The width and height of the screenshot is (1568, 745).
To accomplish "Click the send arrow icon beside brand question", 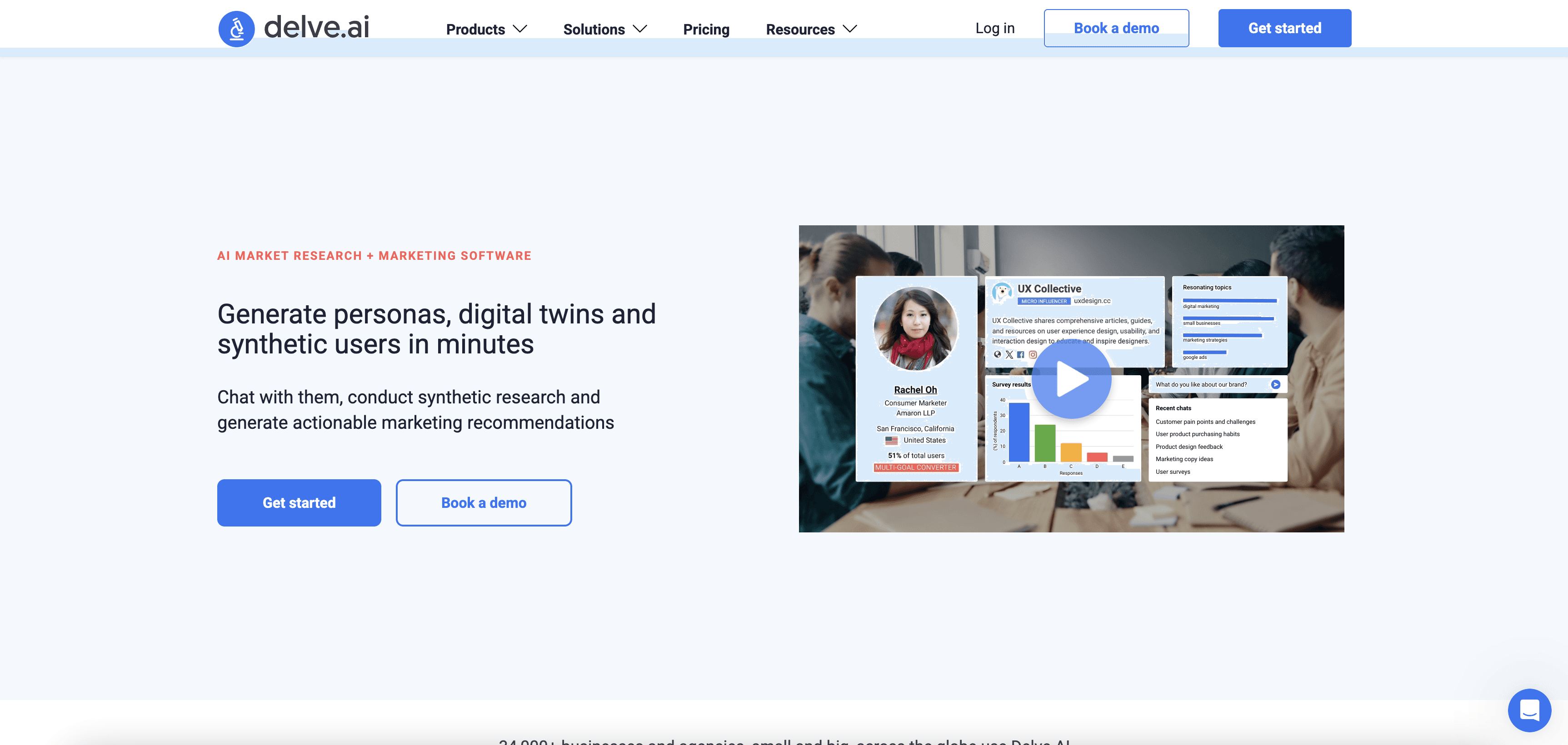I will tap(1276, 384).
